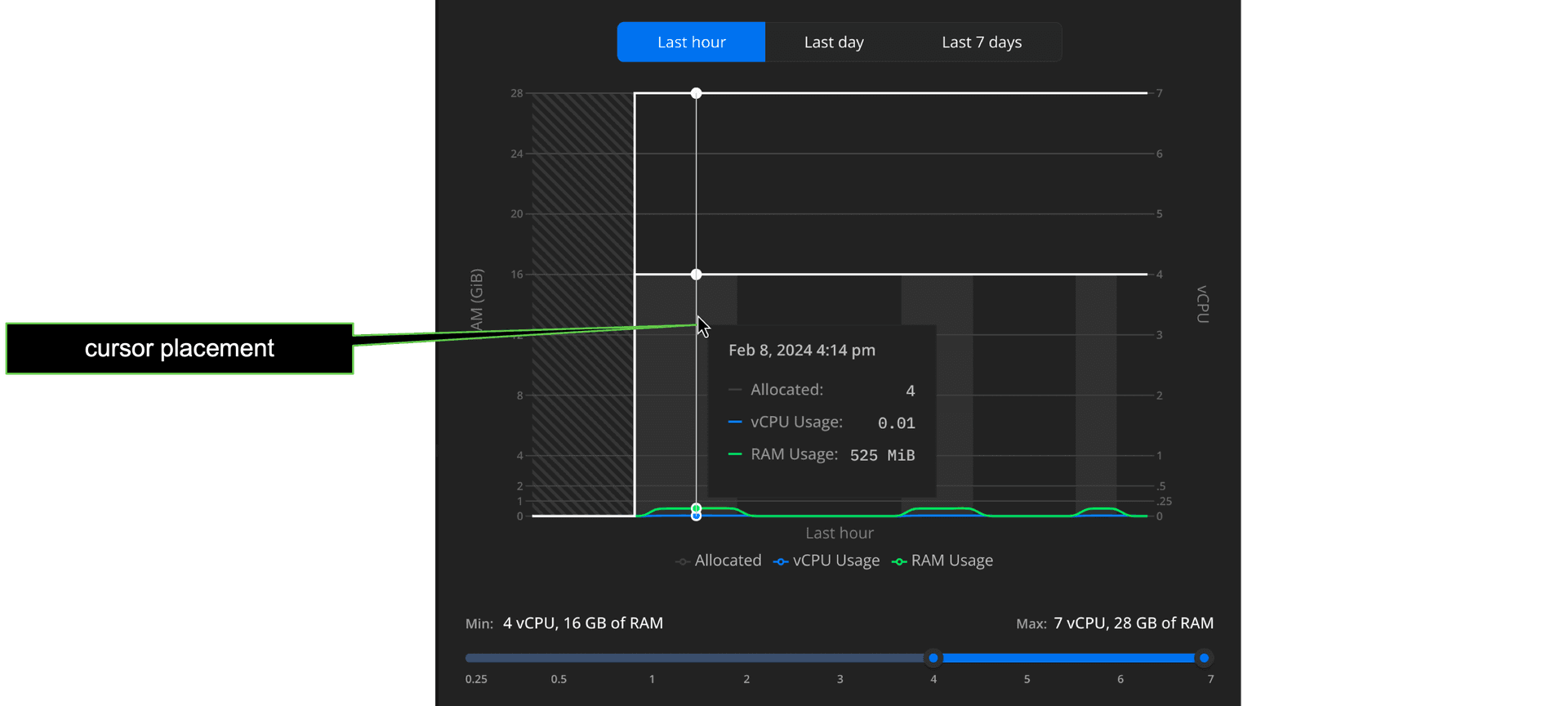Click the cursor placement annotation label
Screen dimensions: 1568x706
(x=180, y=349)
